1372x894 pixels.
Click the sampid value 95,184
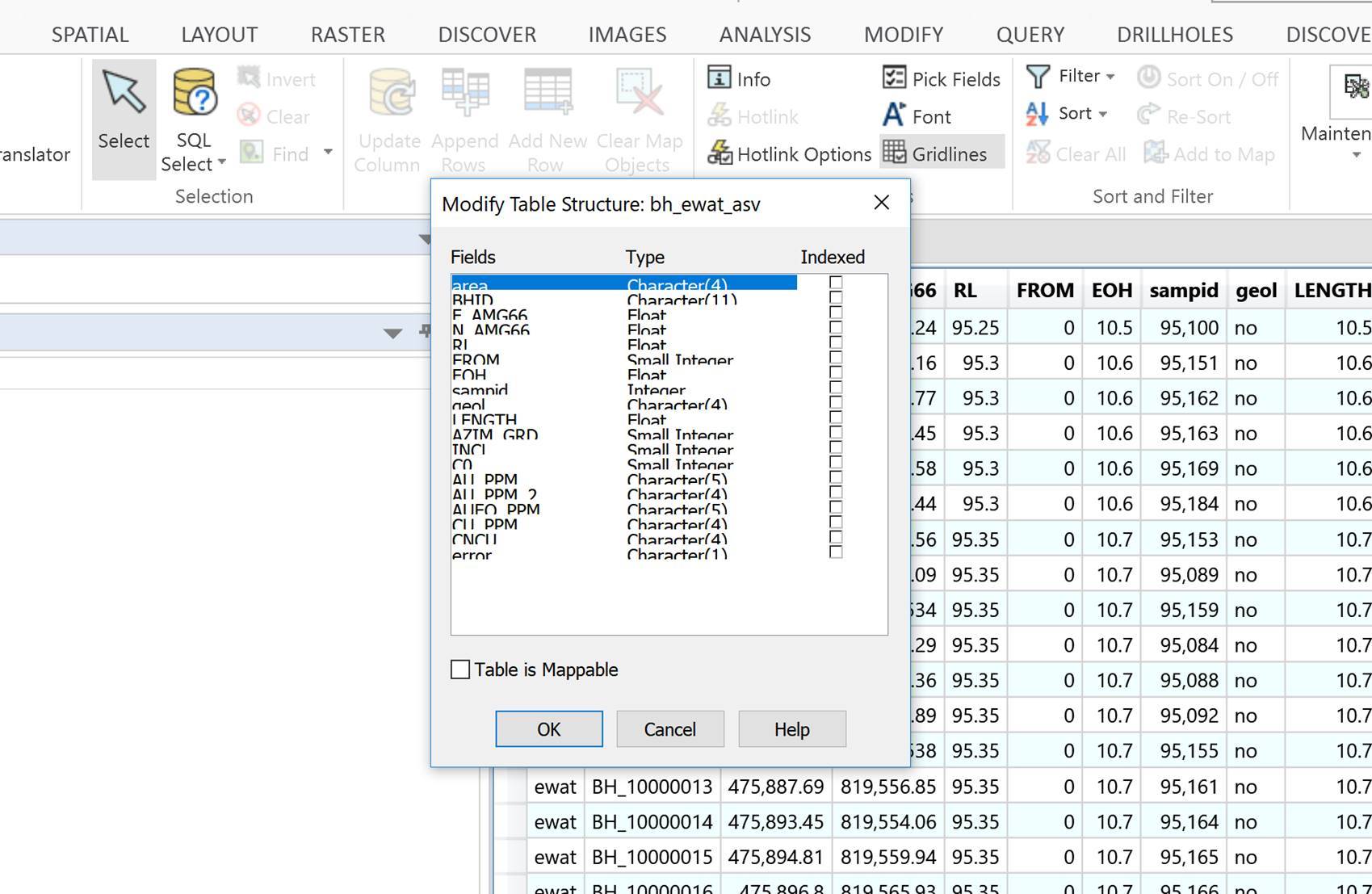coord(1184,504)
